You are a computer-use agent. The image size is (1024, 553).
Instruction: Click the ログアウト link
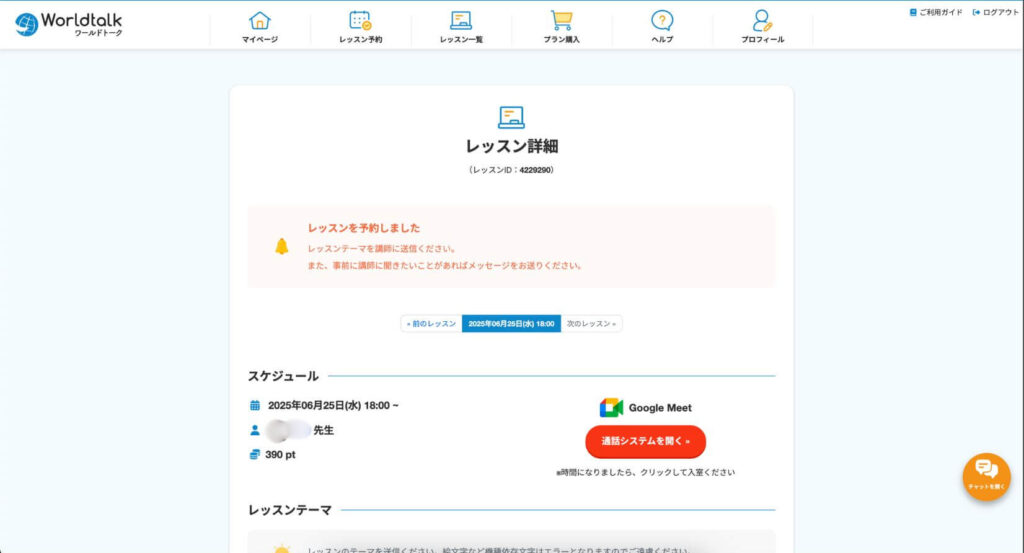pyautogui.click(x=995, y=12)
